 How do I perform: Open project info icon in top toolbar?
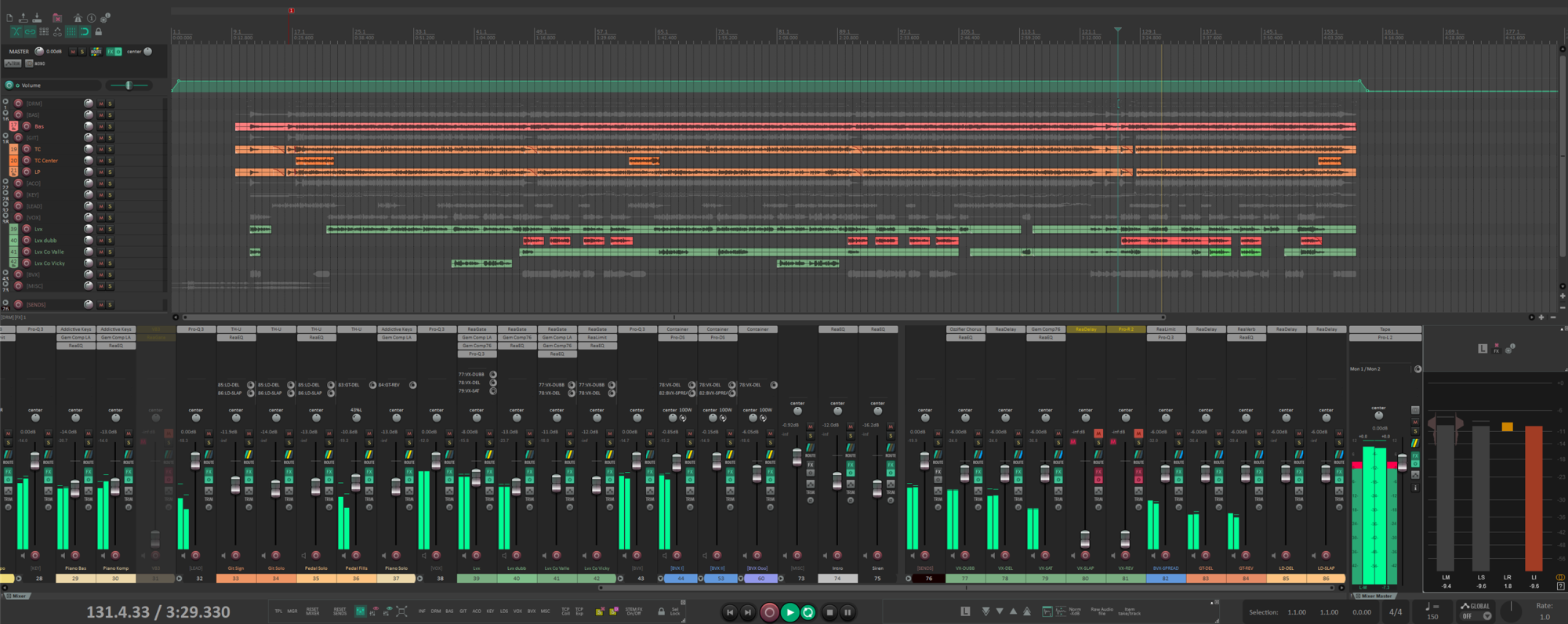[91, 17]
